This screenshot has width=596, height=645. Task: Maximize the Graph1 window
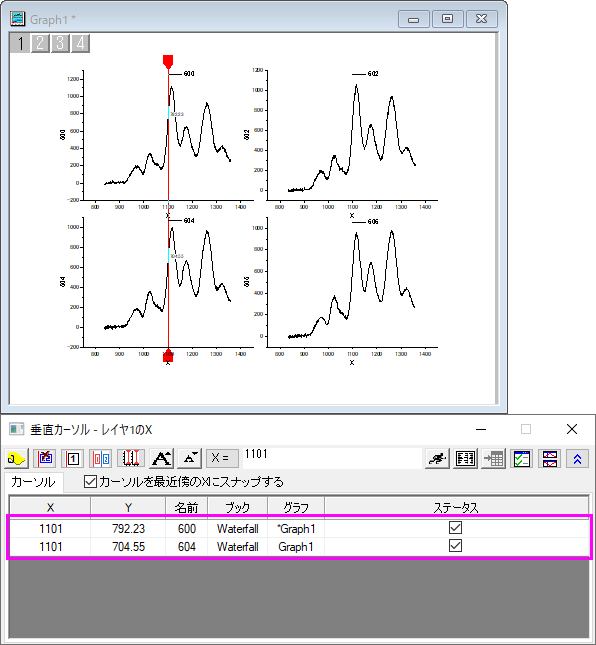point(447,19)
